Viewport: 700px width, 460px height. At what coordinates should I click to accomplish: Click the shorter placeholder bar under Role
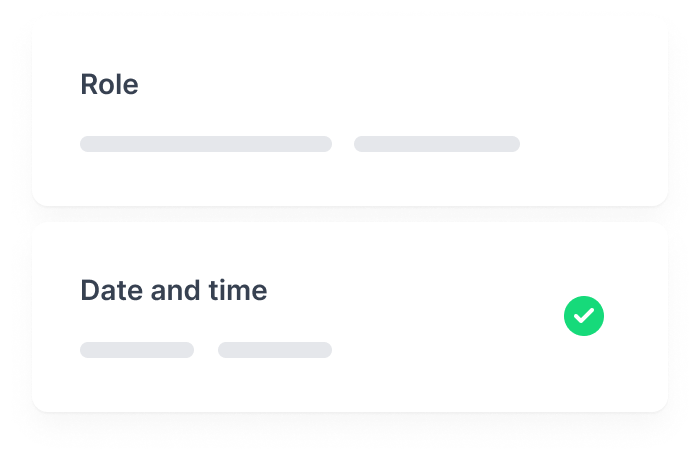tap(437, 144)
